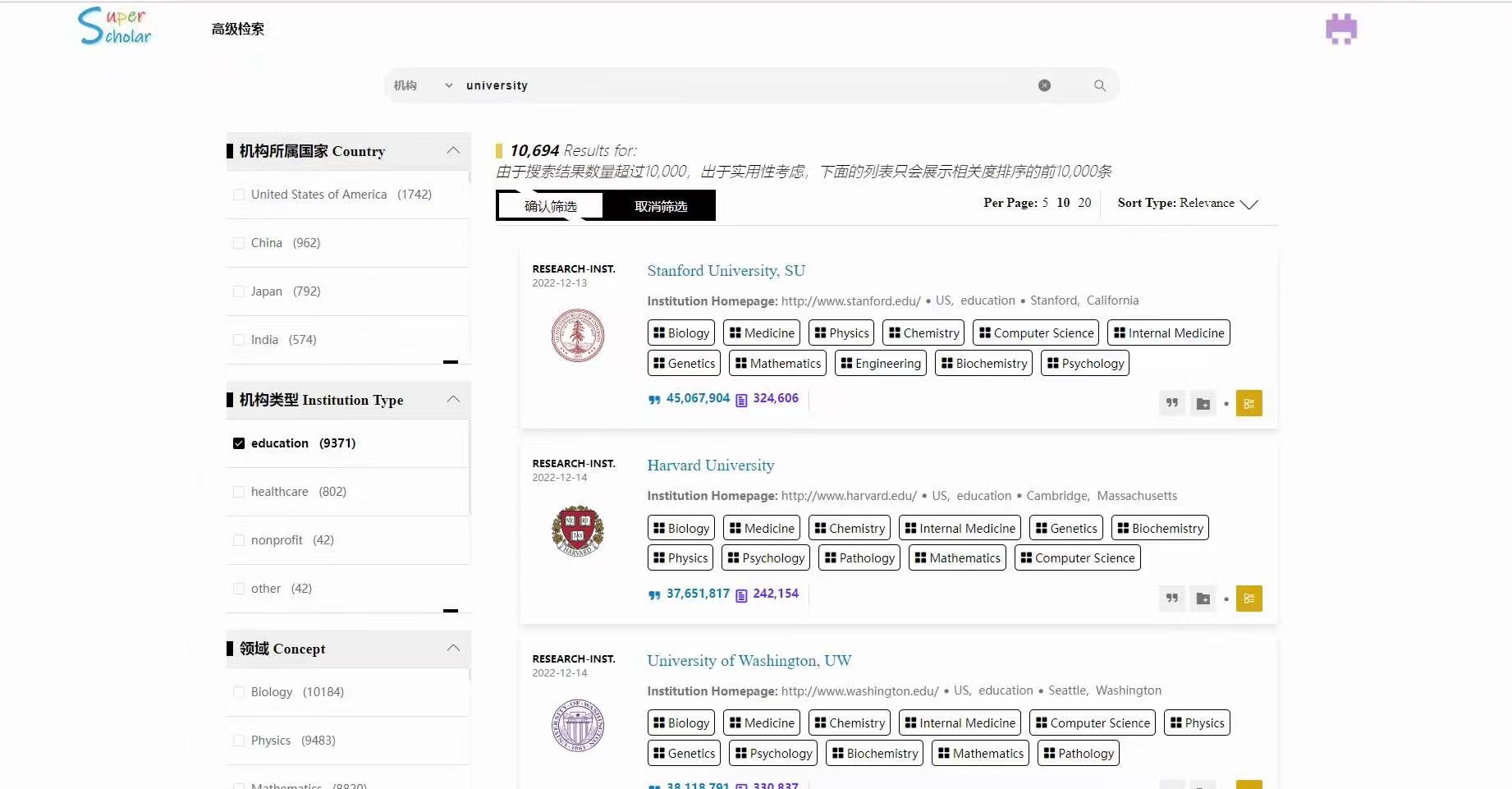Click the search magnifier icon

click(x=1099, y=85)
